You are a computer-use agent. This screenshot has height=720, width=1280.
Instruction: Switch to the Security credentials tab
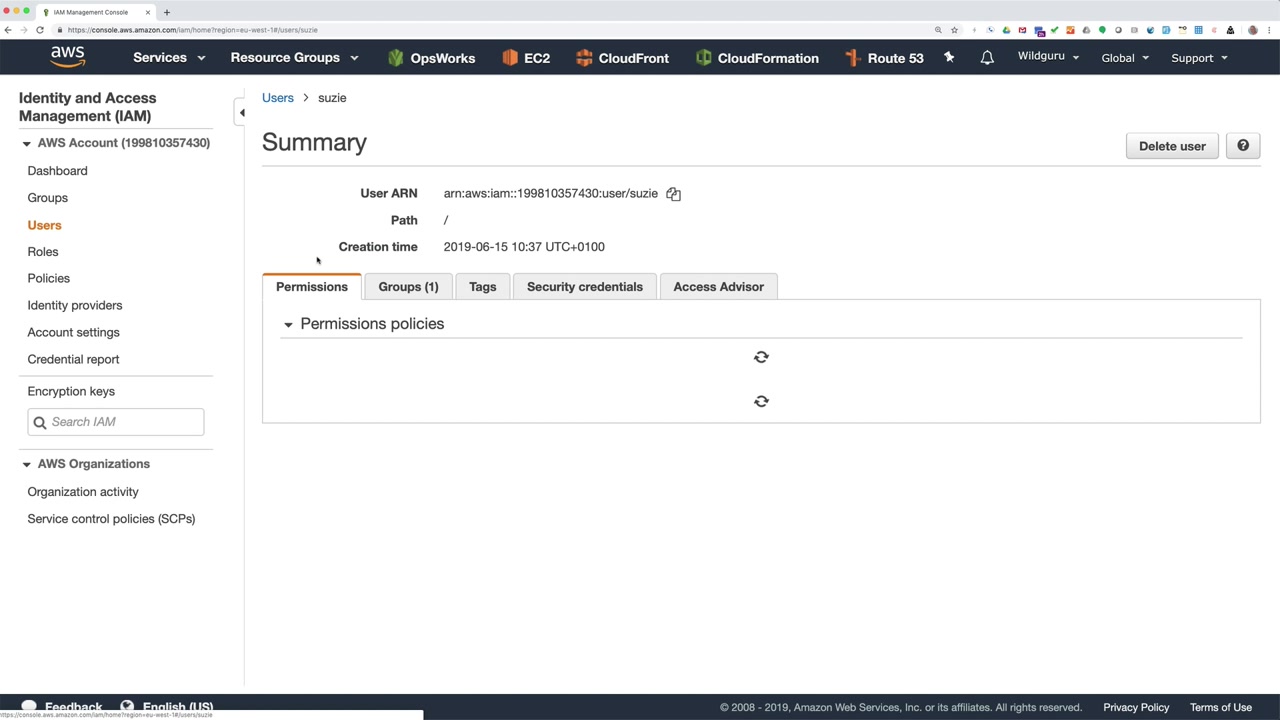click(x=585, y=287)
